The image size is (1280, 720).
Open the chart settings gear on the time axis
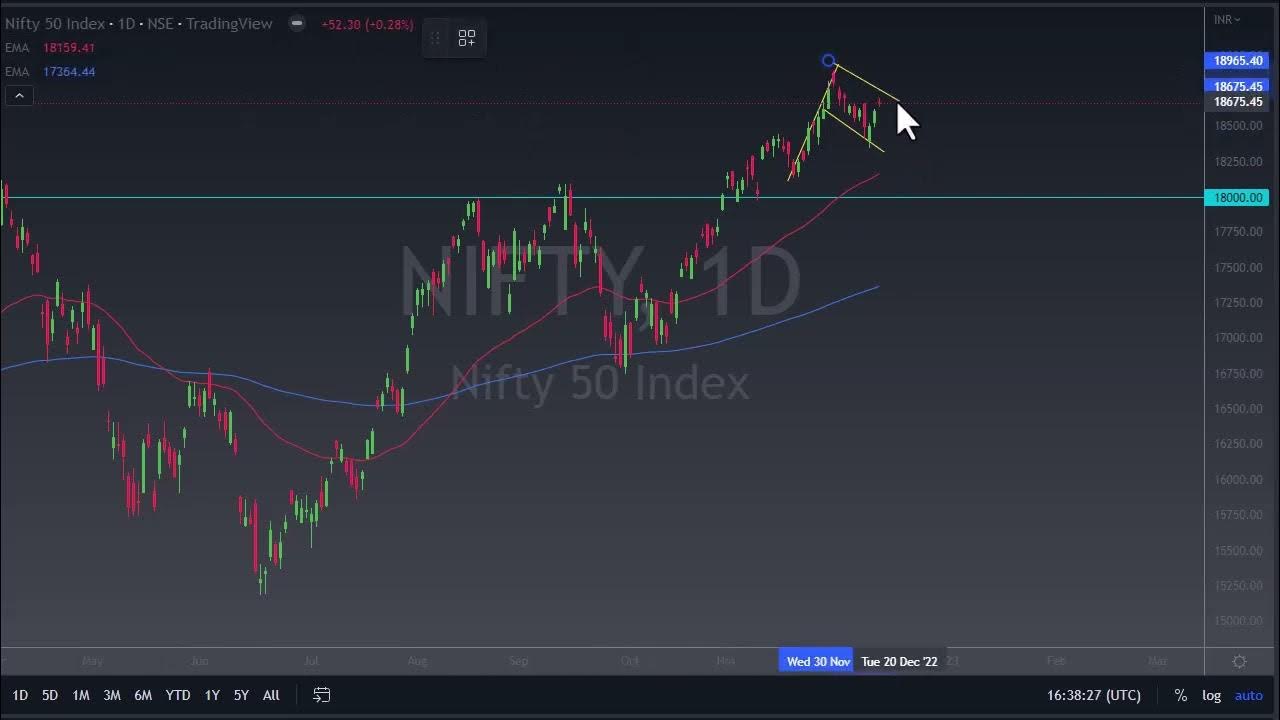coord(1239,661)
